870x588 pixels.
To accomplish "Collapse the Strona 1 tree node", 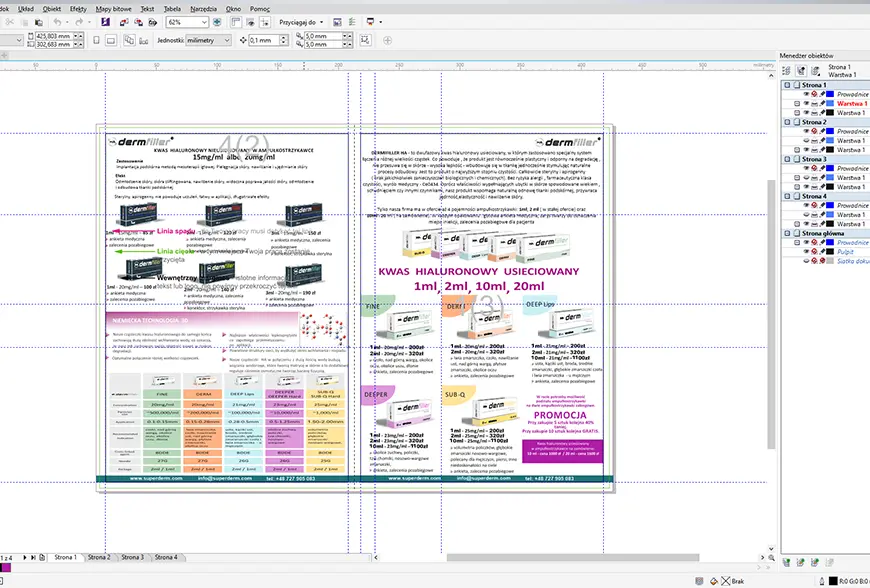I will pos(787,85).
